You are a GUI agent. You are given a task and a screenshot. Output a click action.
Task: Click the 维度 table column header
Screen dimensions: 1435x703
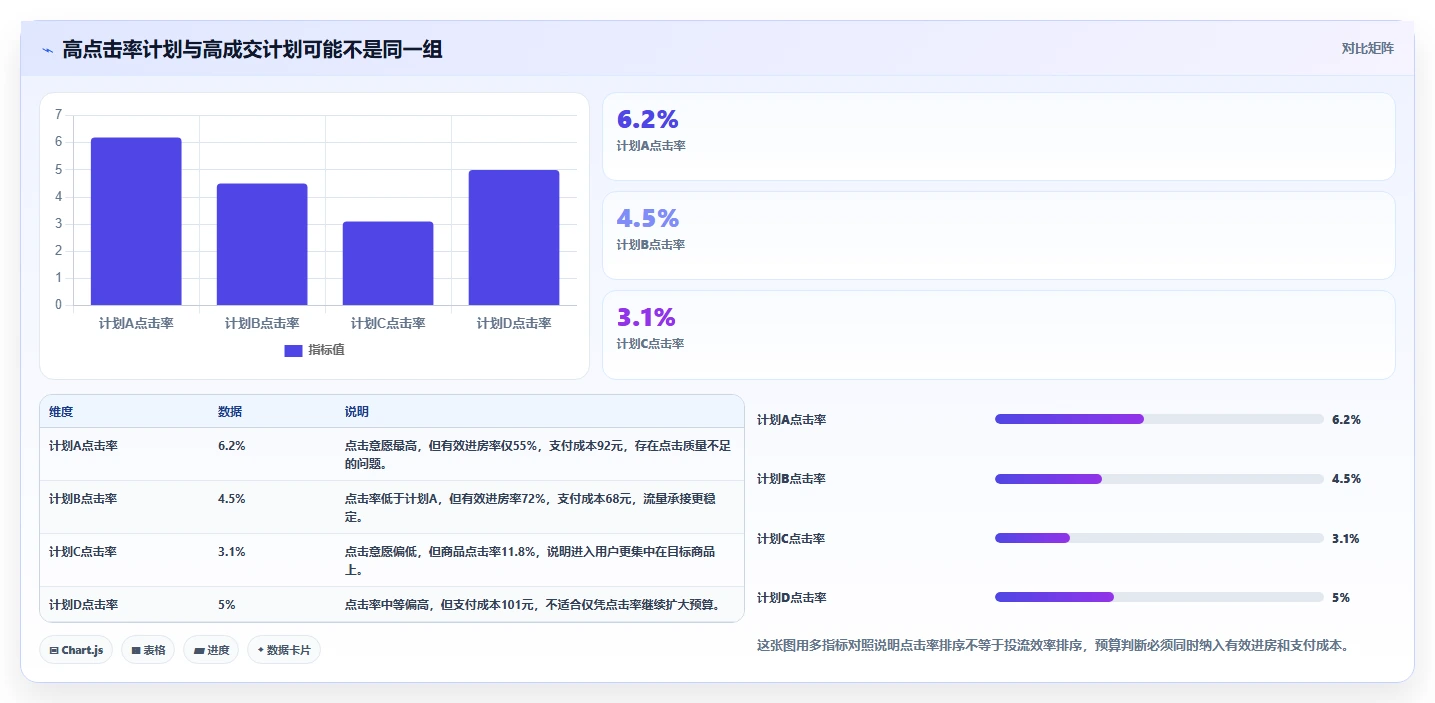point(61,412)
